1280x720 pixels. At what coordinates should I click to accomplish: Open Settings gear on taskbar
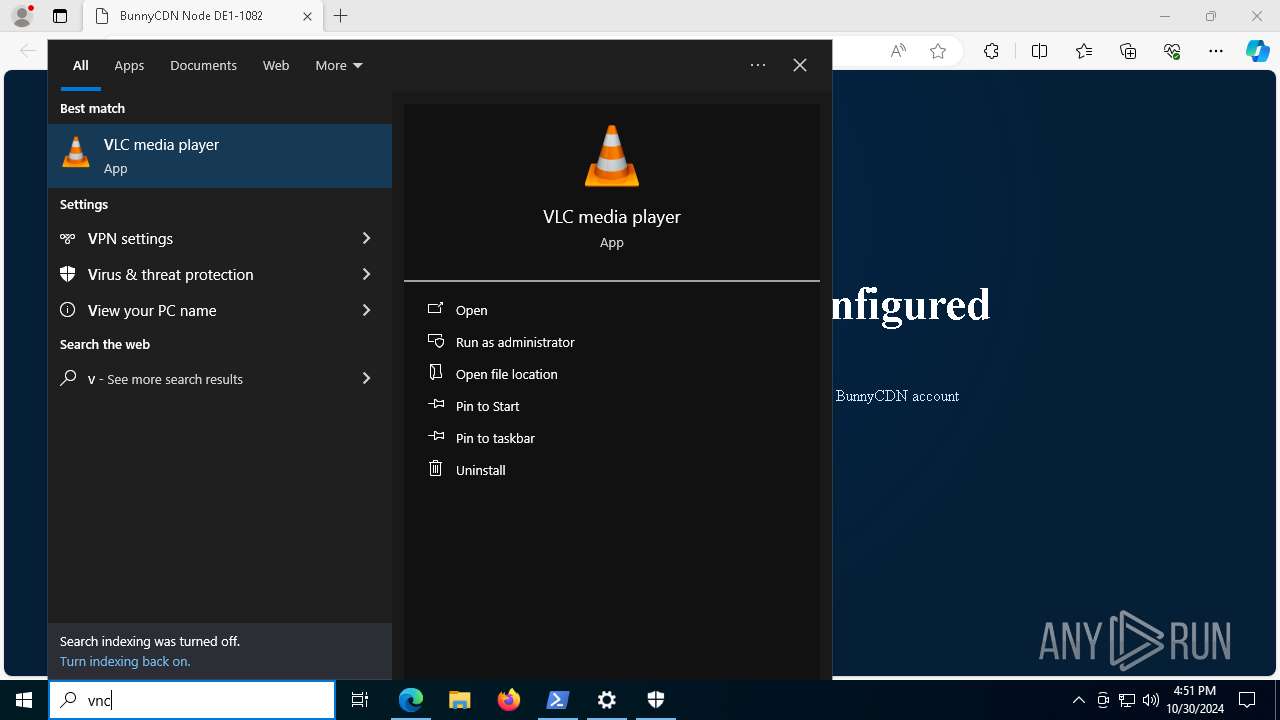tap(607, 700)
